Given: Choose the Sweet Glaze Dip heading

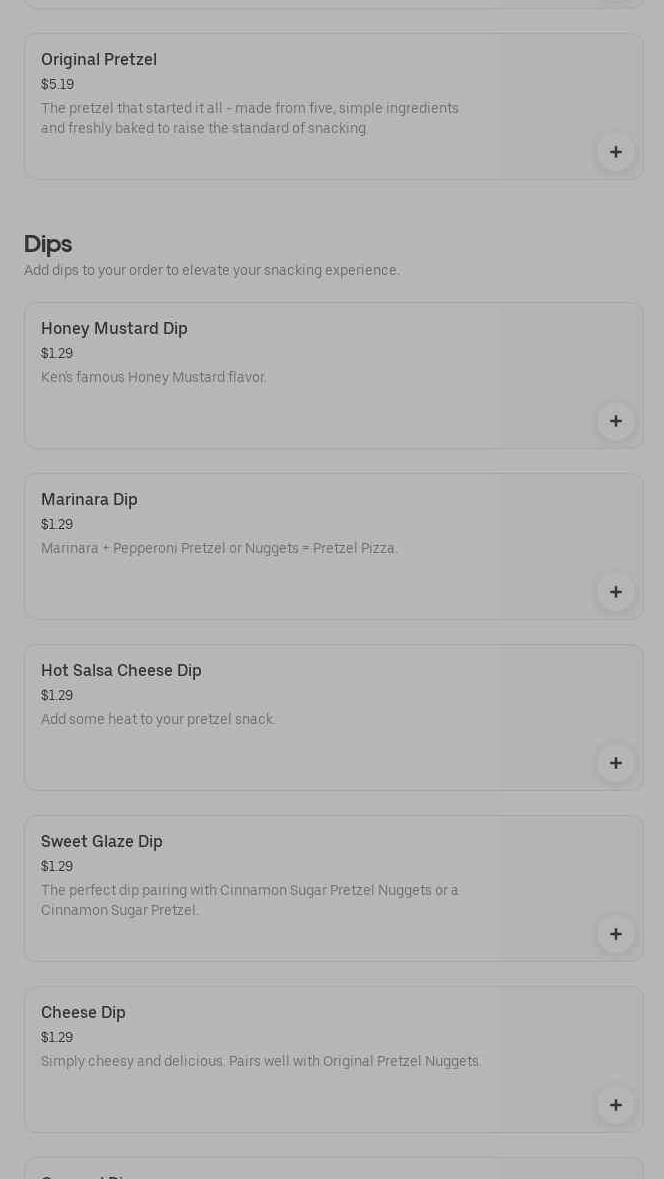Looking at the screenshot, I should coord(101,842).
